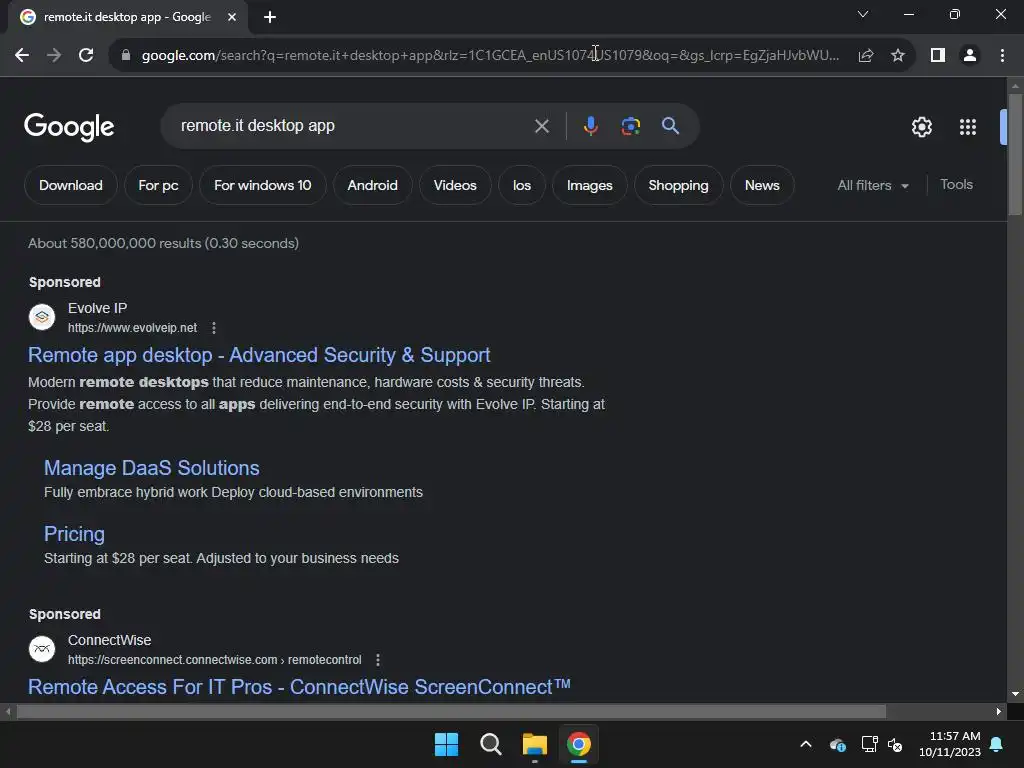Open the site info lock icon
Viewport: 1024px width, 768px height.
125,55
